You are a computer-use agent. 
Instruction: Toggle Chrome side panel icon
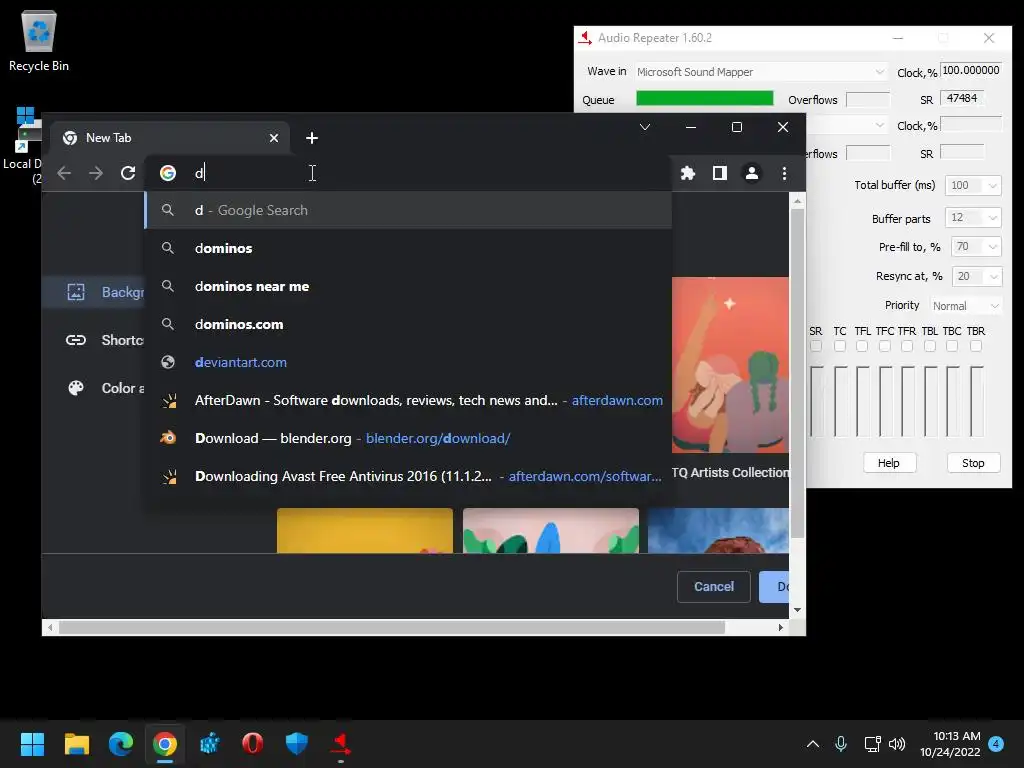[x=720, y=173]
